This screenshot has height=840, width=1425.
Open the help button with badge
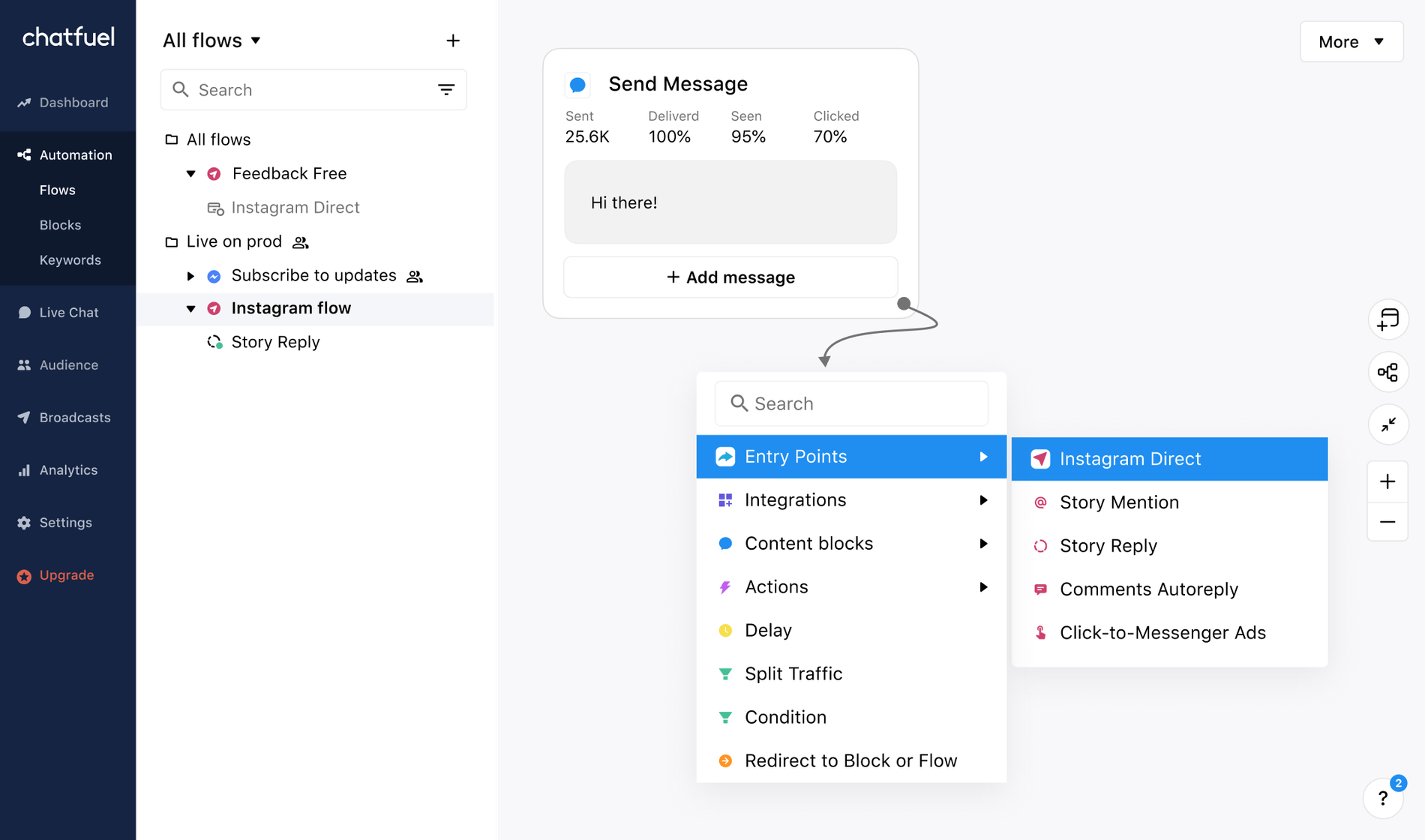[x=1383, y=799]
